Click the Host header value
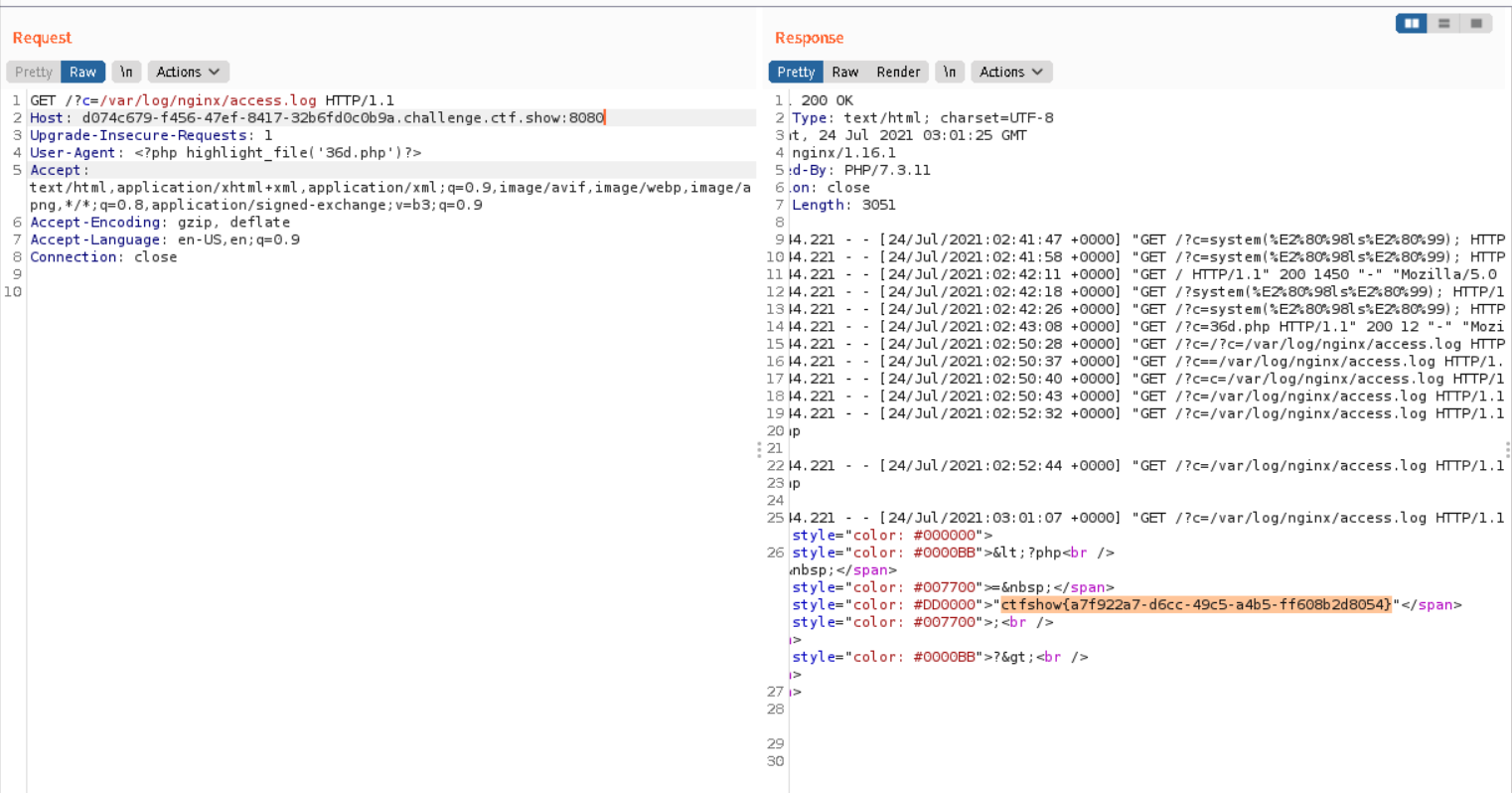 (x=343, y=117)
